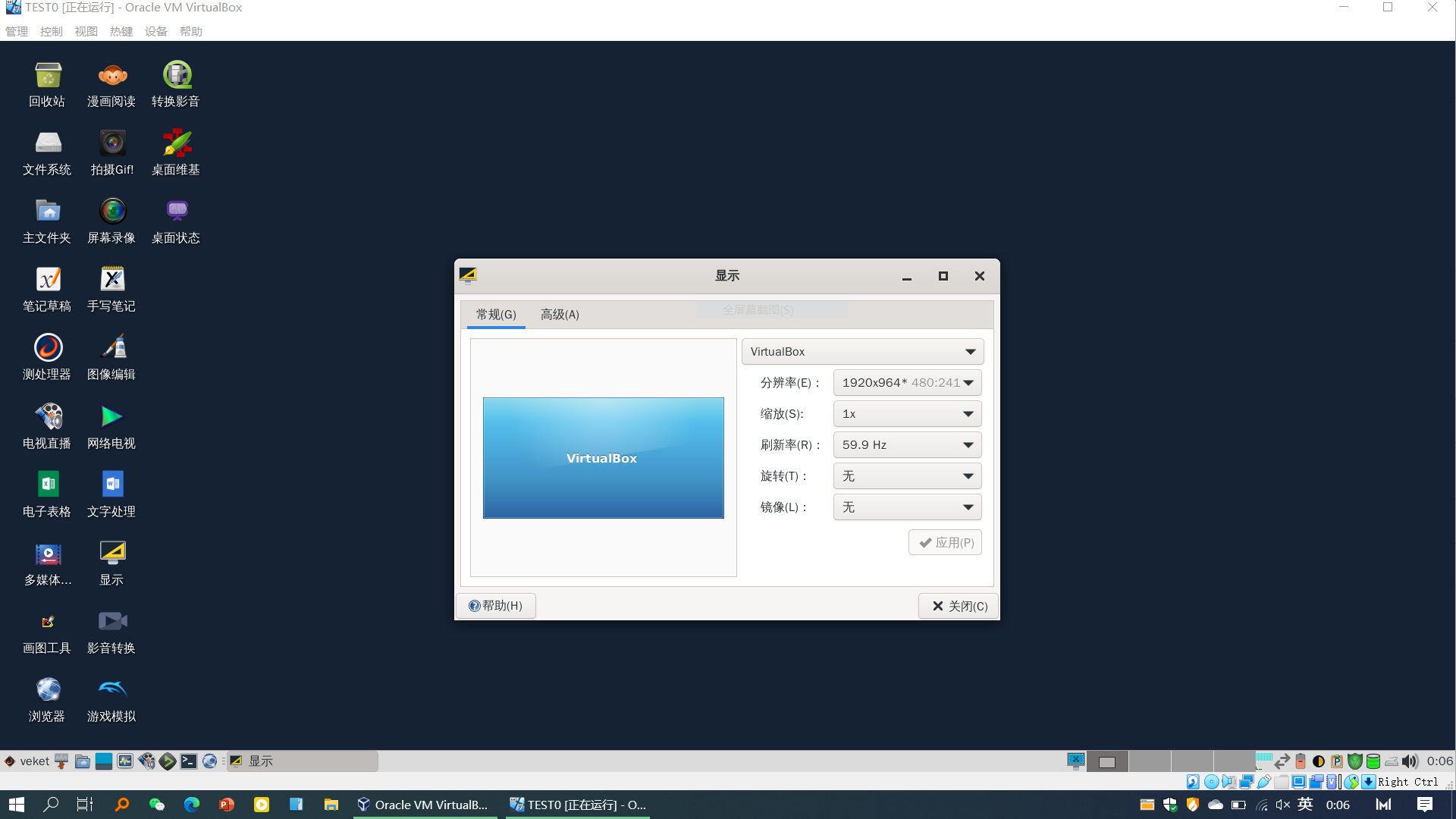Screen dimensions: 1456x819
Task: Launch the 屏幕录像 screen recorder icon
Action: click(111, 221)
